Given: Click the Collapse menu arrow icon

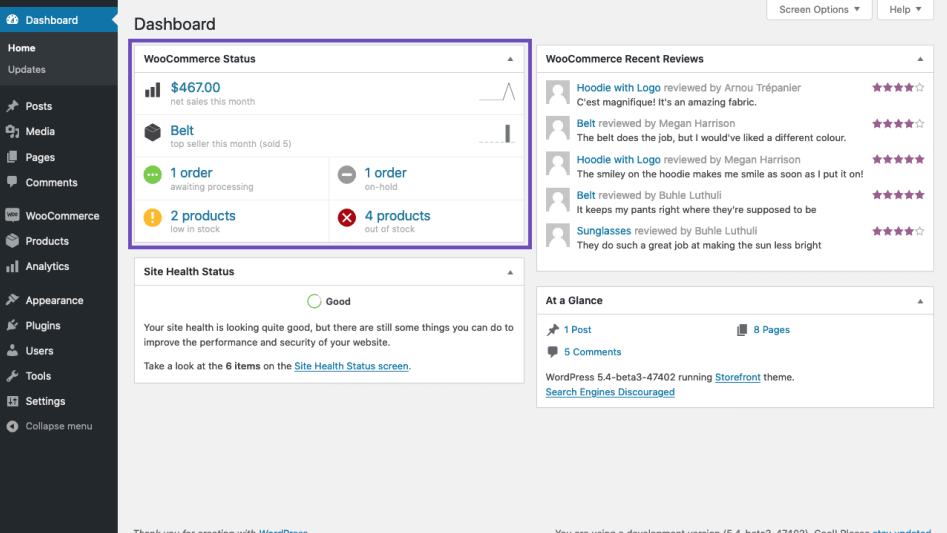Looking at the screenshot, I should pyautogui.click(x=12, y=426).
